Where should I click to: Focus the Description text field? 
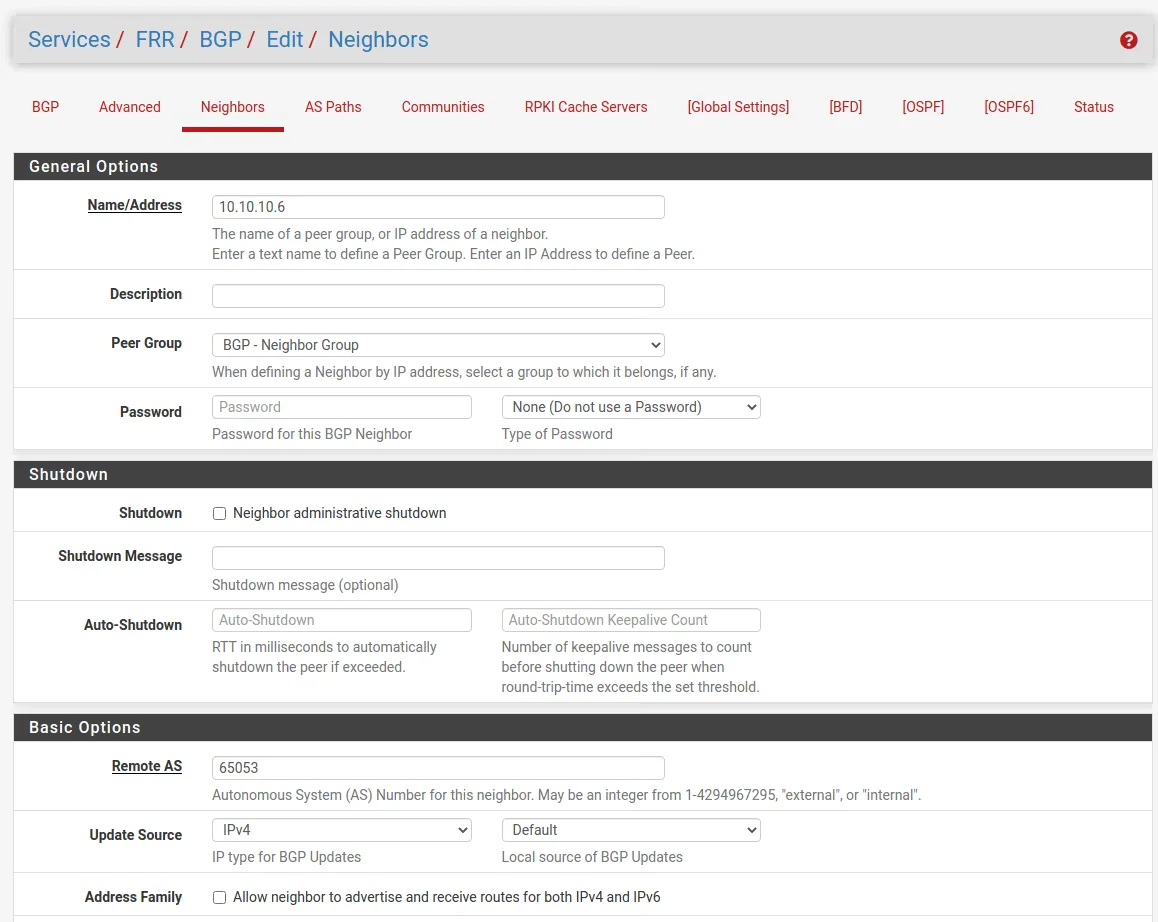(x=438, y=296)
